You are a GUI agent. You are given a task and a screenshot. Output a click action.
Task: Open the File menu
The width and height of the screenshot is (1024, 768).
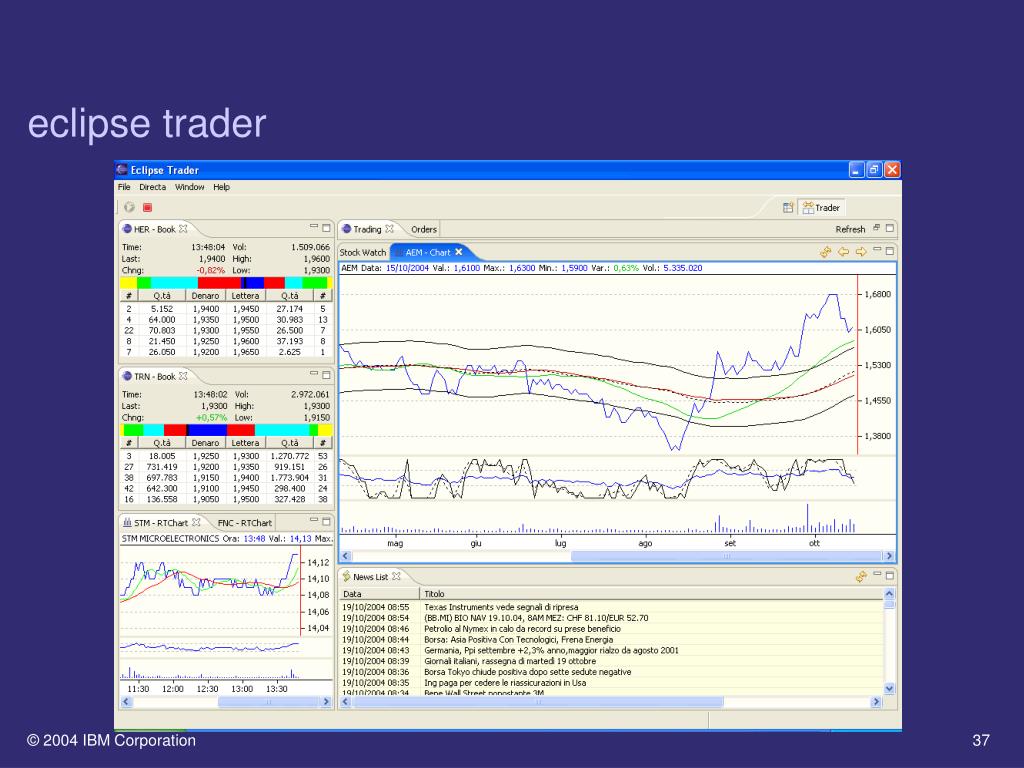(x=124, y=187)
